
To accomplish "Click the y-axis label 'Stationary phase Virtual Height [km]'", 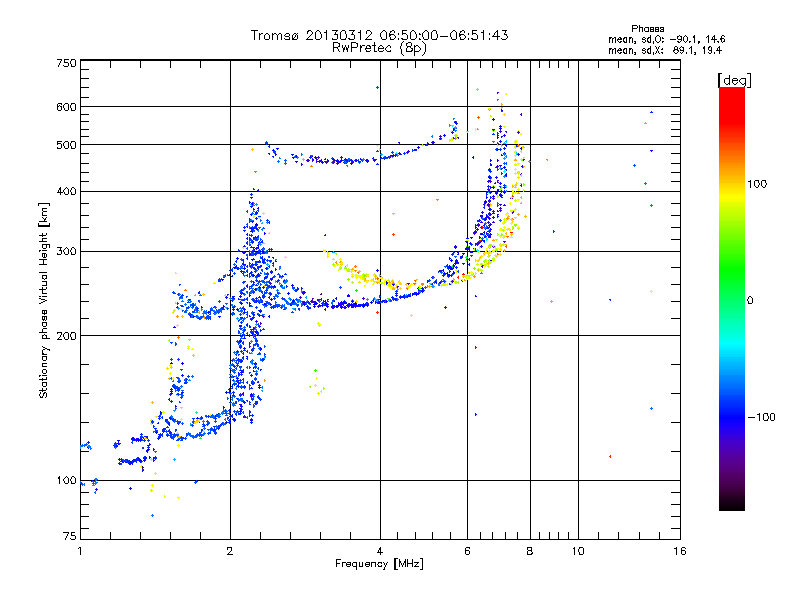I will 43,301.
